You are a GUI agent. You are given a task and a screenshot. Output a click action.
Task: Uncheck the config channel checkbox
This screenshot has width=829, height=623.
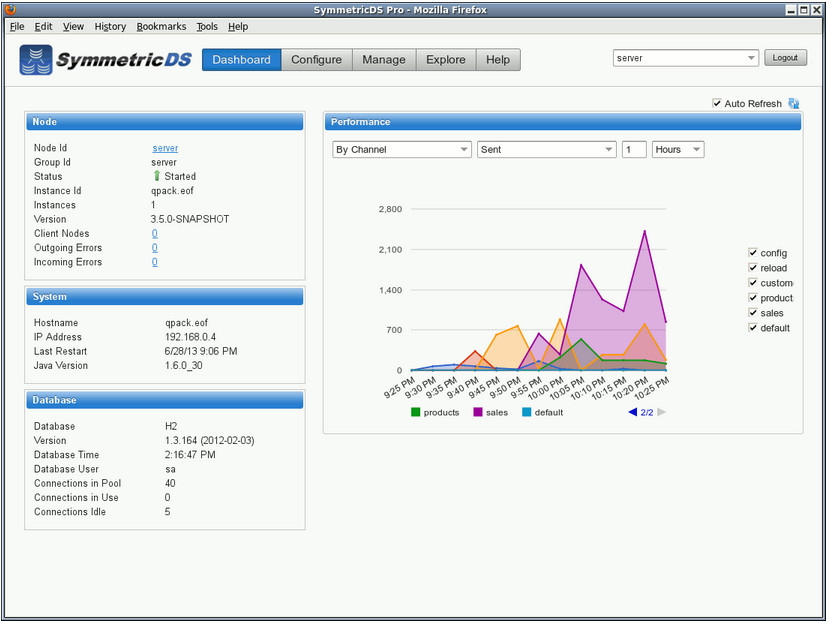coord(753,253)
